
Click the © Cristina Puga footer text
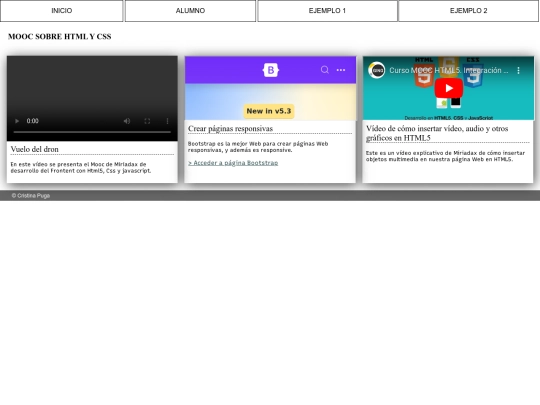pos(31,196)
